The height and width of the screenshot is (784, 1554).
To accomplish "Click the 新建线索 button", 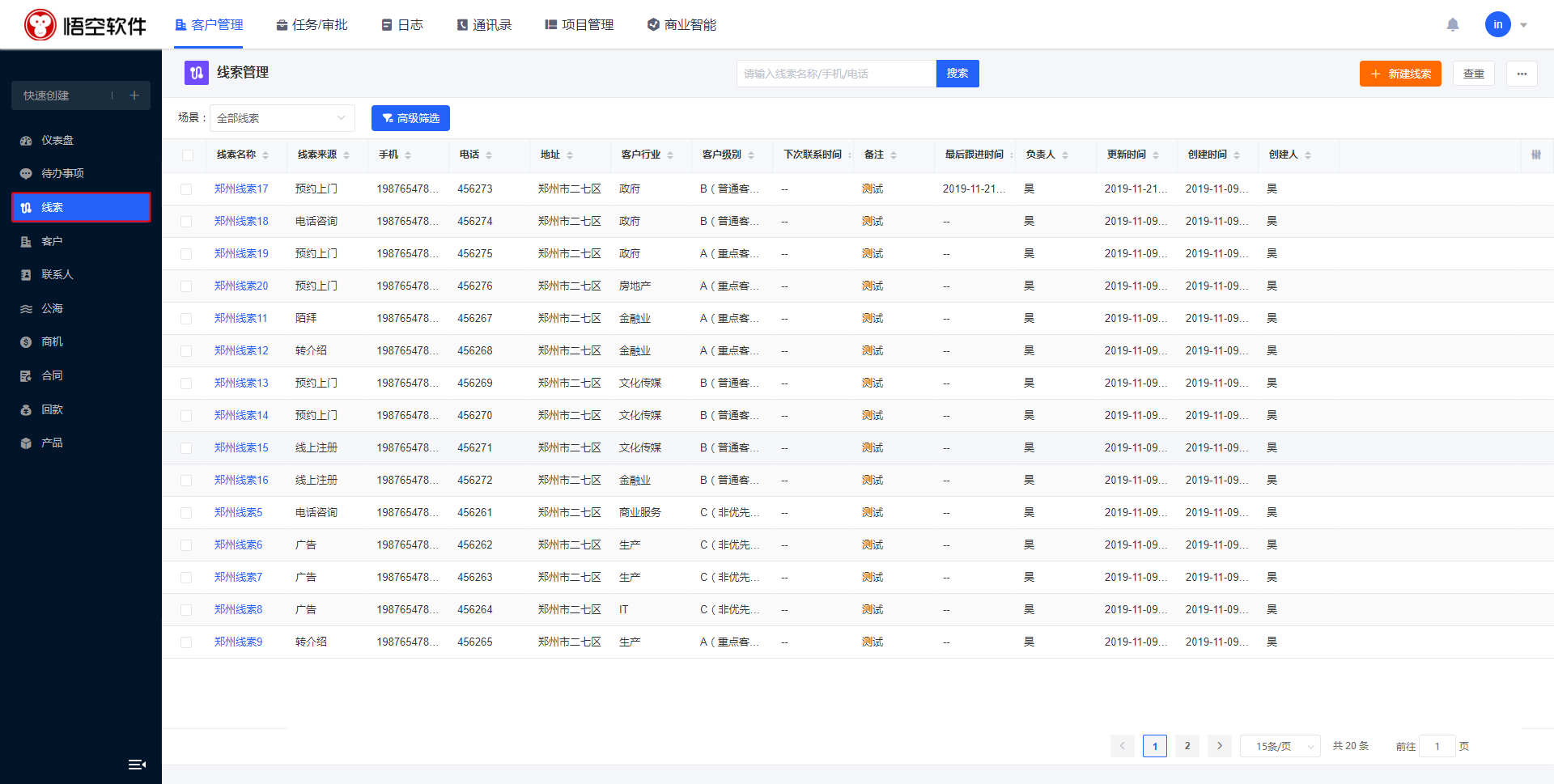I will (x=1400, y=74).
